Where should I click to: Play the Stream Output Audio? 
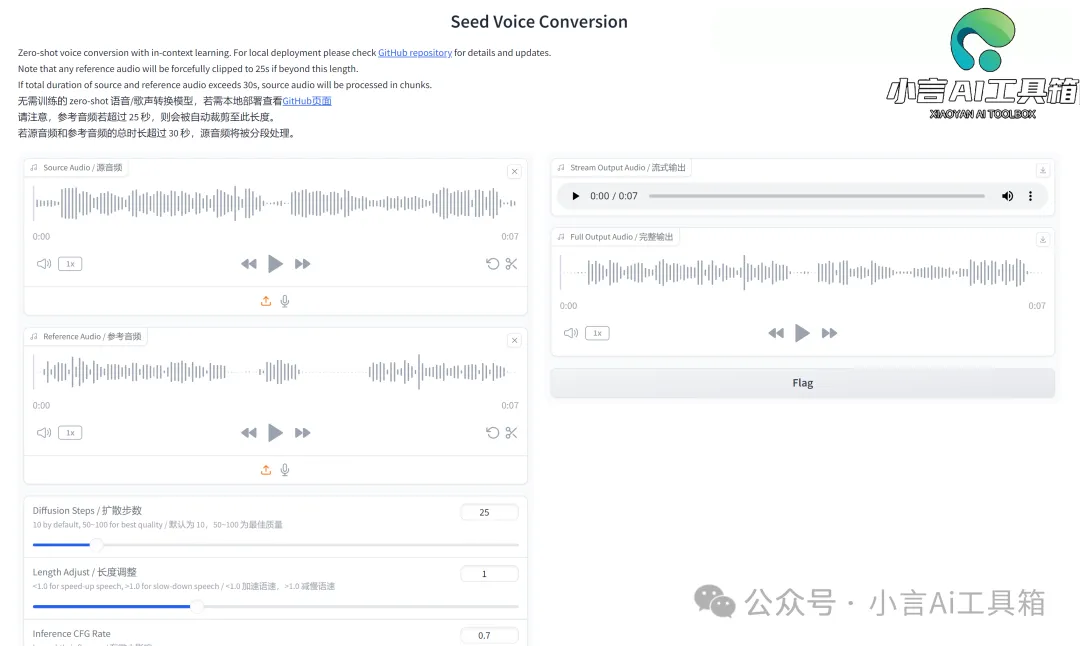click(576, 196)
